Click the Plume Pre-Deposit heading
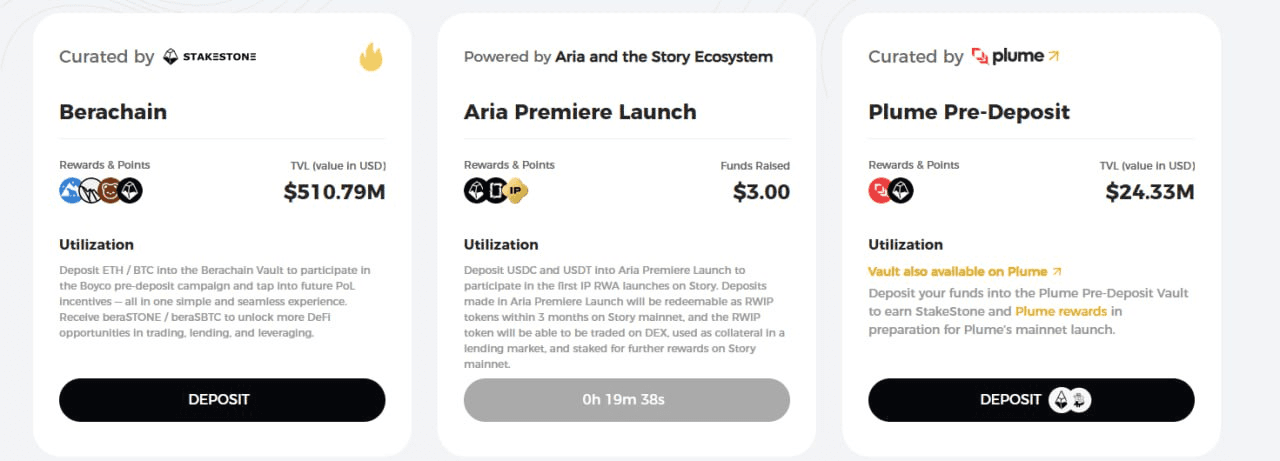Screen dimensions: 1280x461 (x=969, y=112)
